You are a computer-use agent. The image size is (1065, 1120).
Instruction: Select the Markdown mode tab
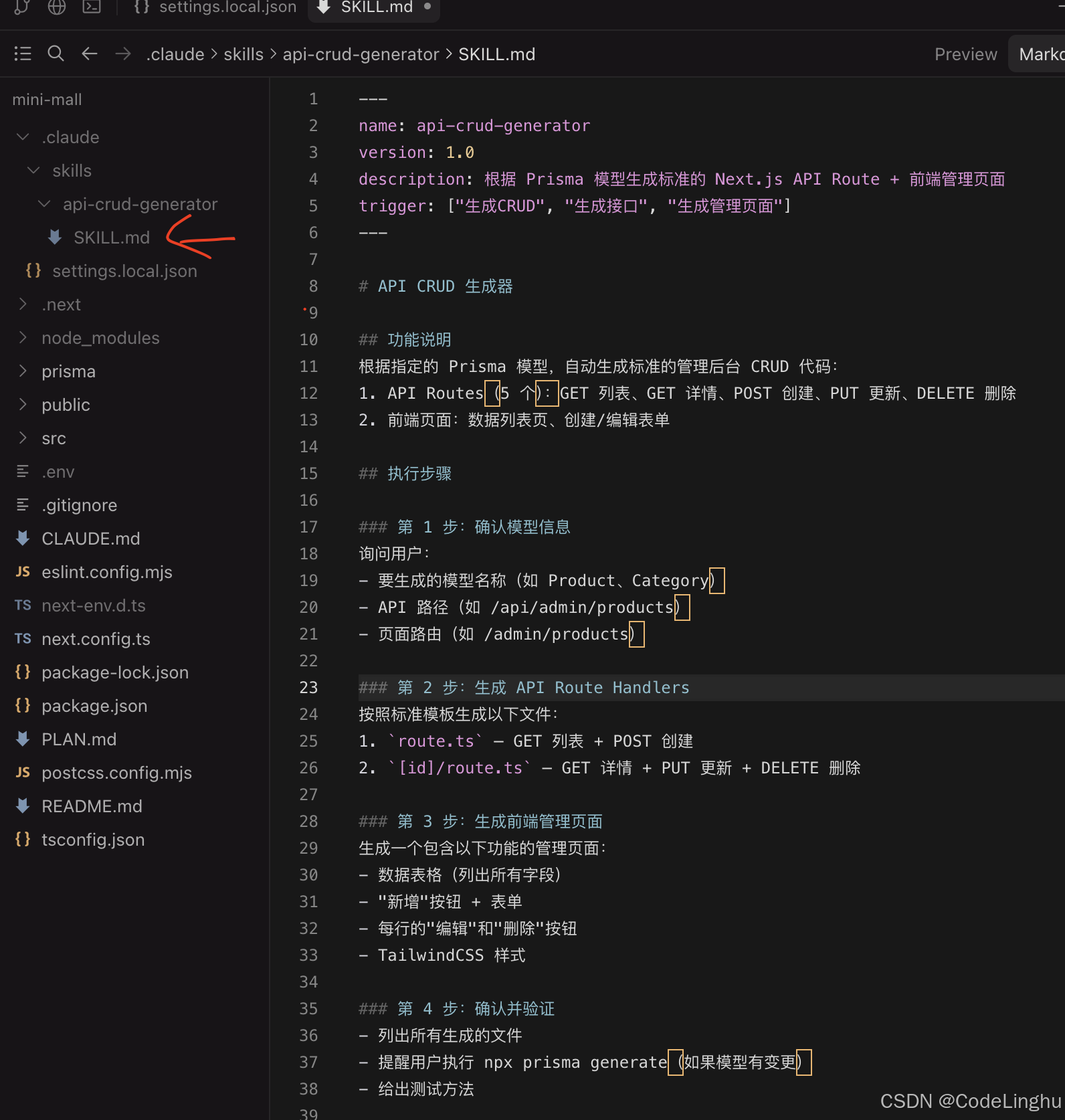[x=1038, y=54]
